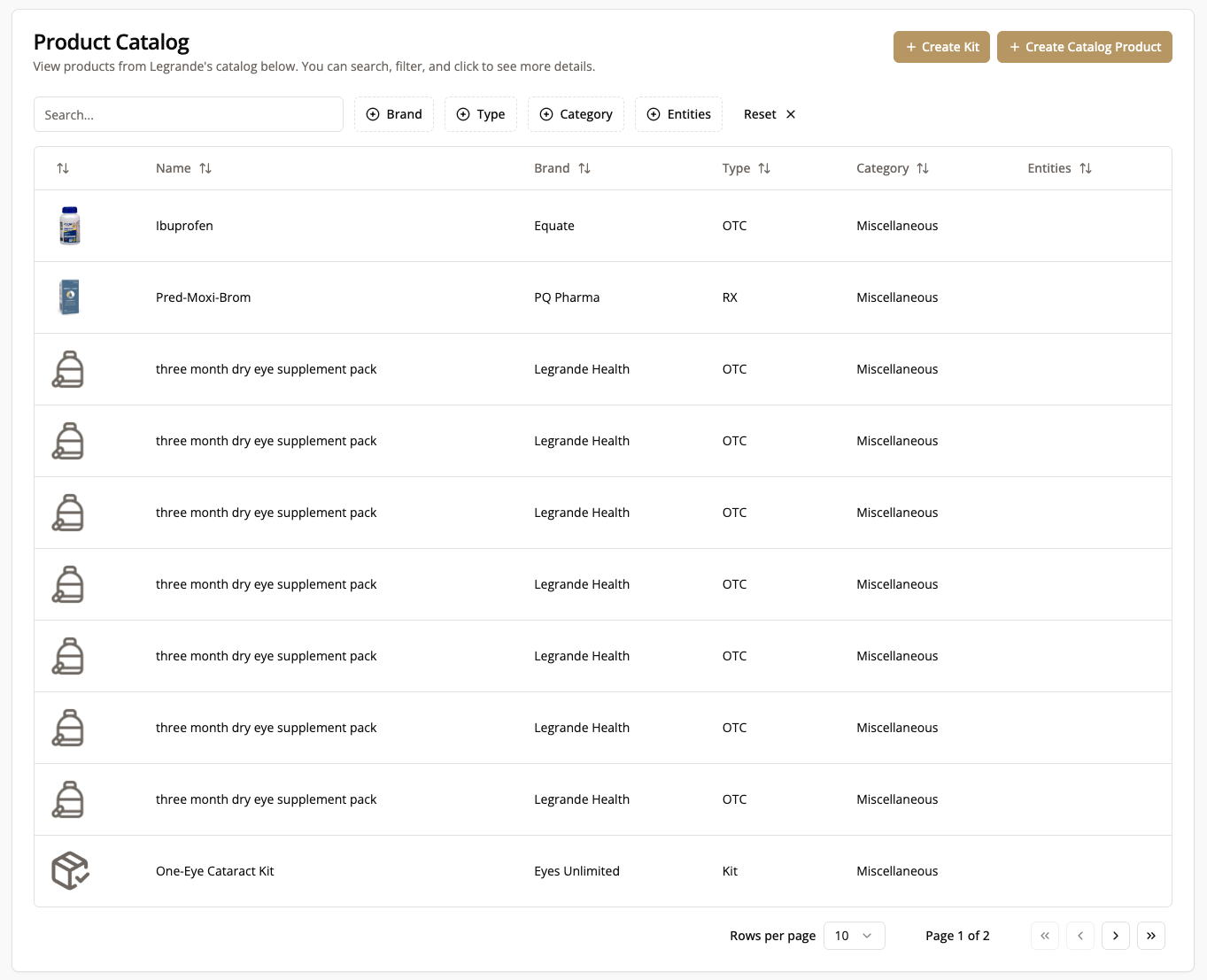Viewport: 1207px width, 980px height.
Task: Sort by Brand column sort icon
Action: click(x=584, y=168)
